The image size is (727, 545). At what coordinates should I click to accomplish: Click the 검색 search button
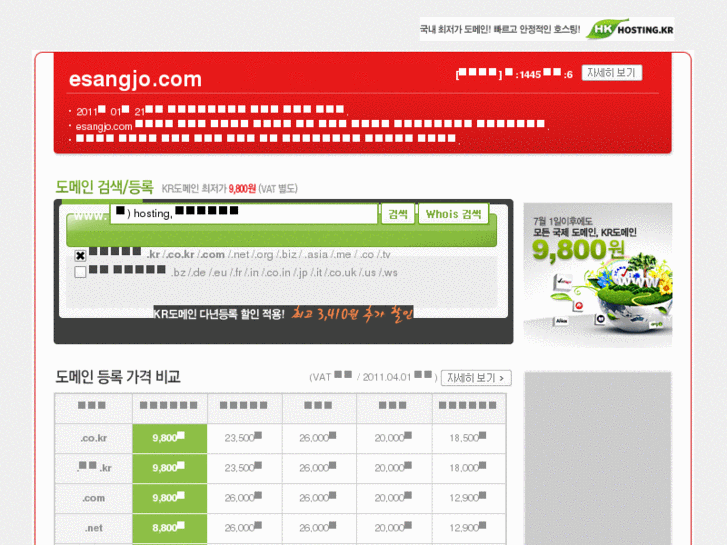click(x=398, y=214)
